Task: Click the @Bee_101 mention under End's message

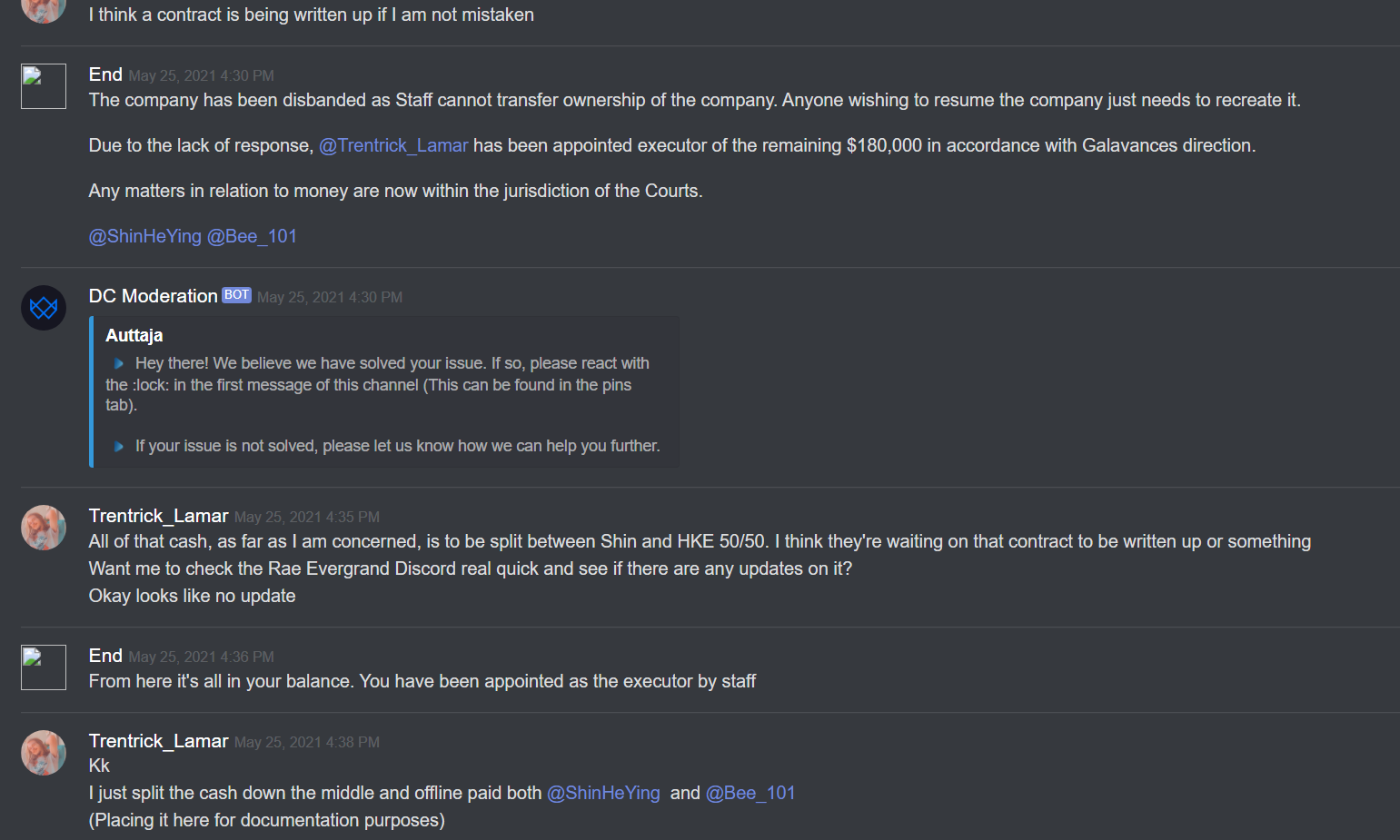Action: tap(252, 236)
